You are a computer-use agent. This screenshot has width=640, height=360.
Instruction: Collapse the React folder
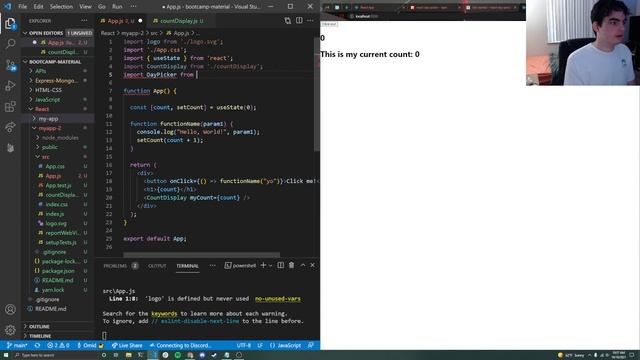(x=57, y=109)
